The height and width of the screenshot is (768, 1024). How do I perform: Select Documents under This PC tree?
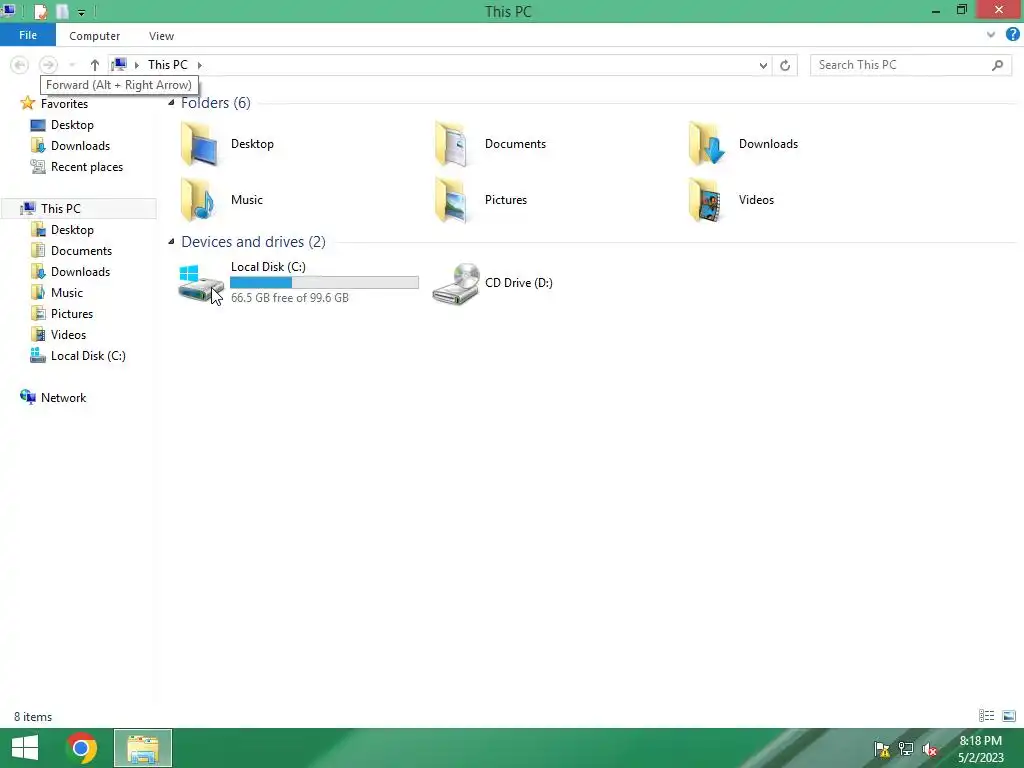(81, 251)
